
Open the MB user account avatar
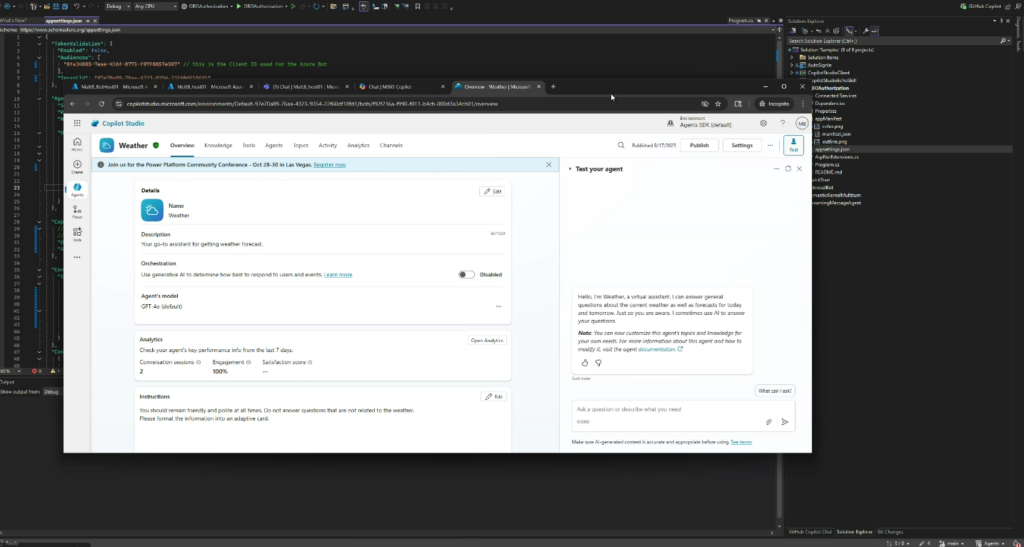click(801, 123)
